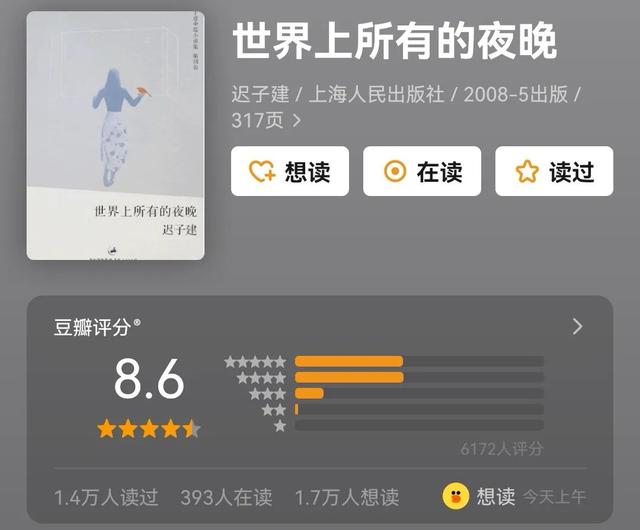This screenshot has width=640, height=530.
Task: Open the book cover thumbnail
Action: point(116,136)
